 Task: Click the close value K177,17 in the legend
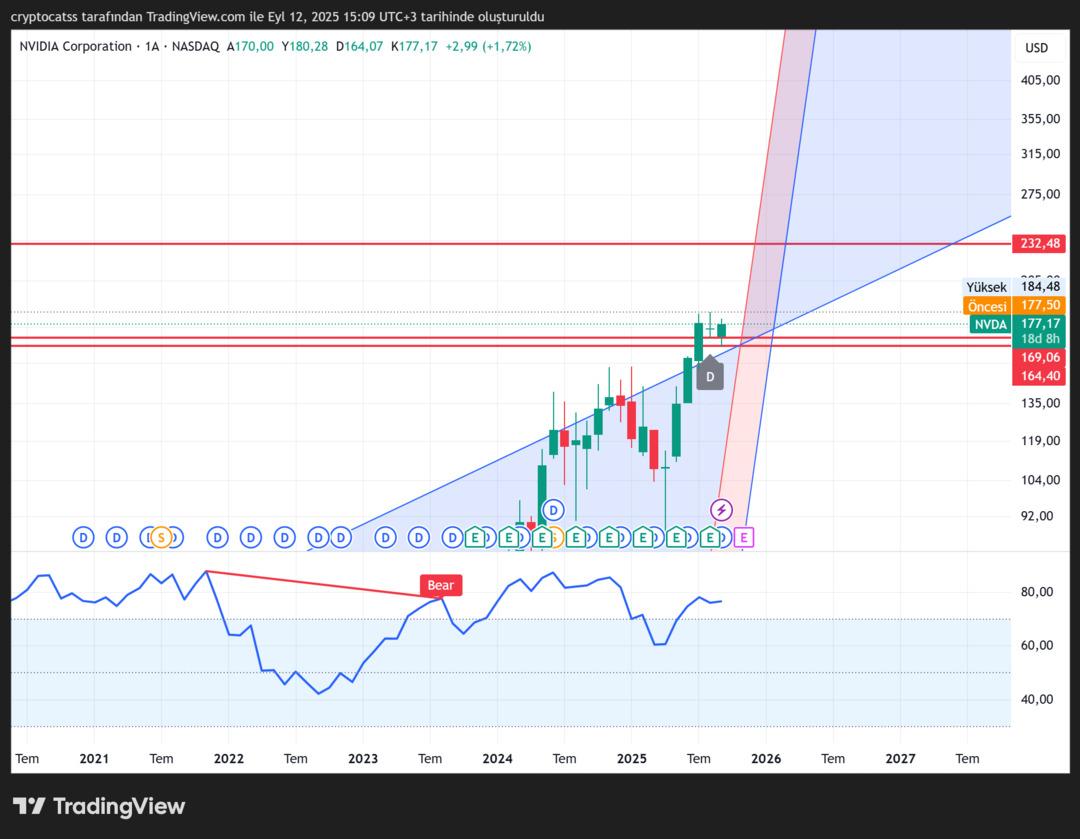tap(414, 46)
